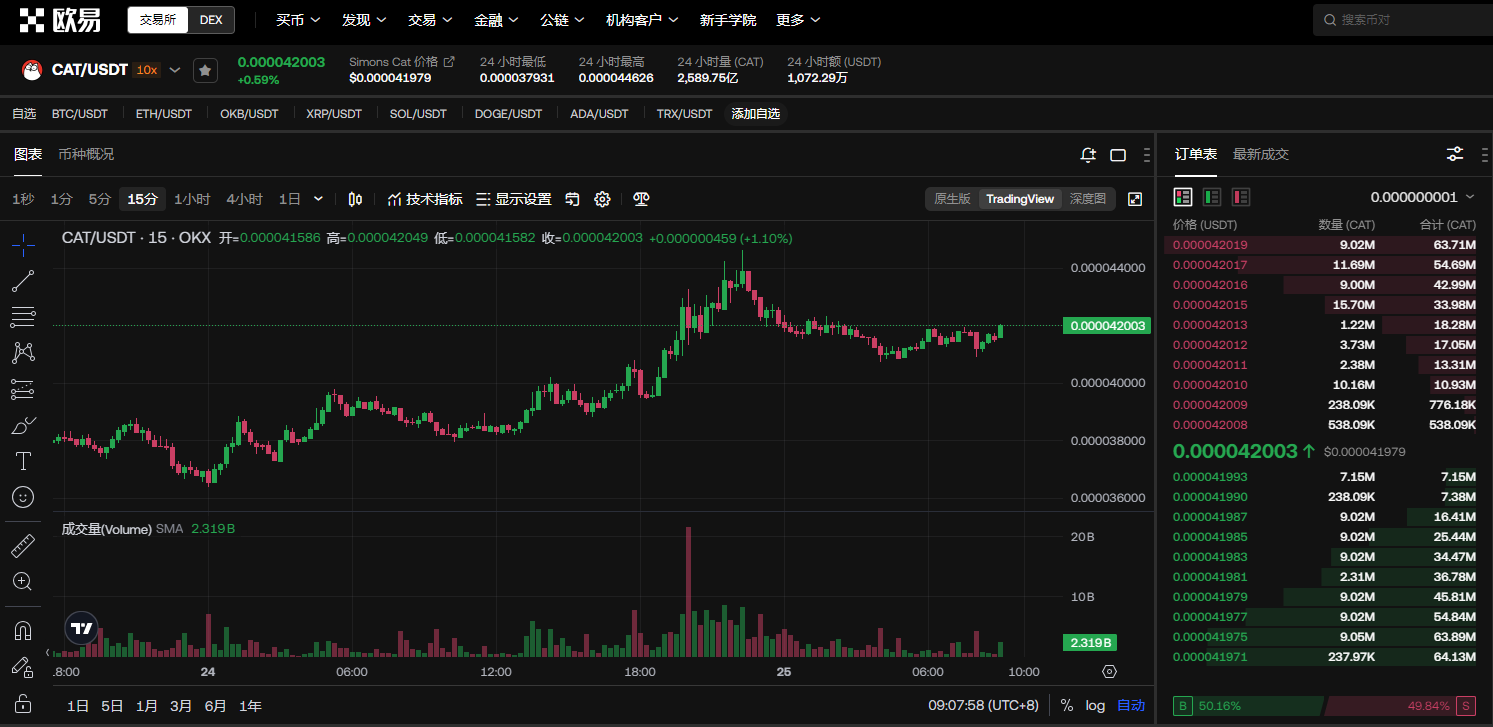Open the CAT/USDT pair selector dropdown
The image size is (1493, 727).
[x=175, y=70]
